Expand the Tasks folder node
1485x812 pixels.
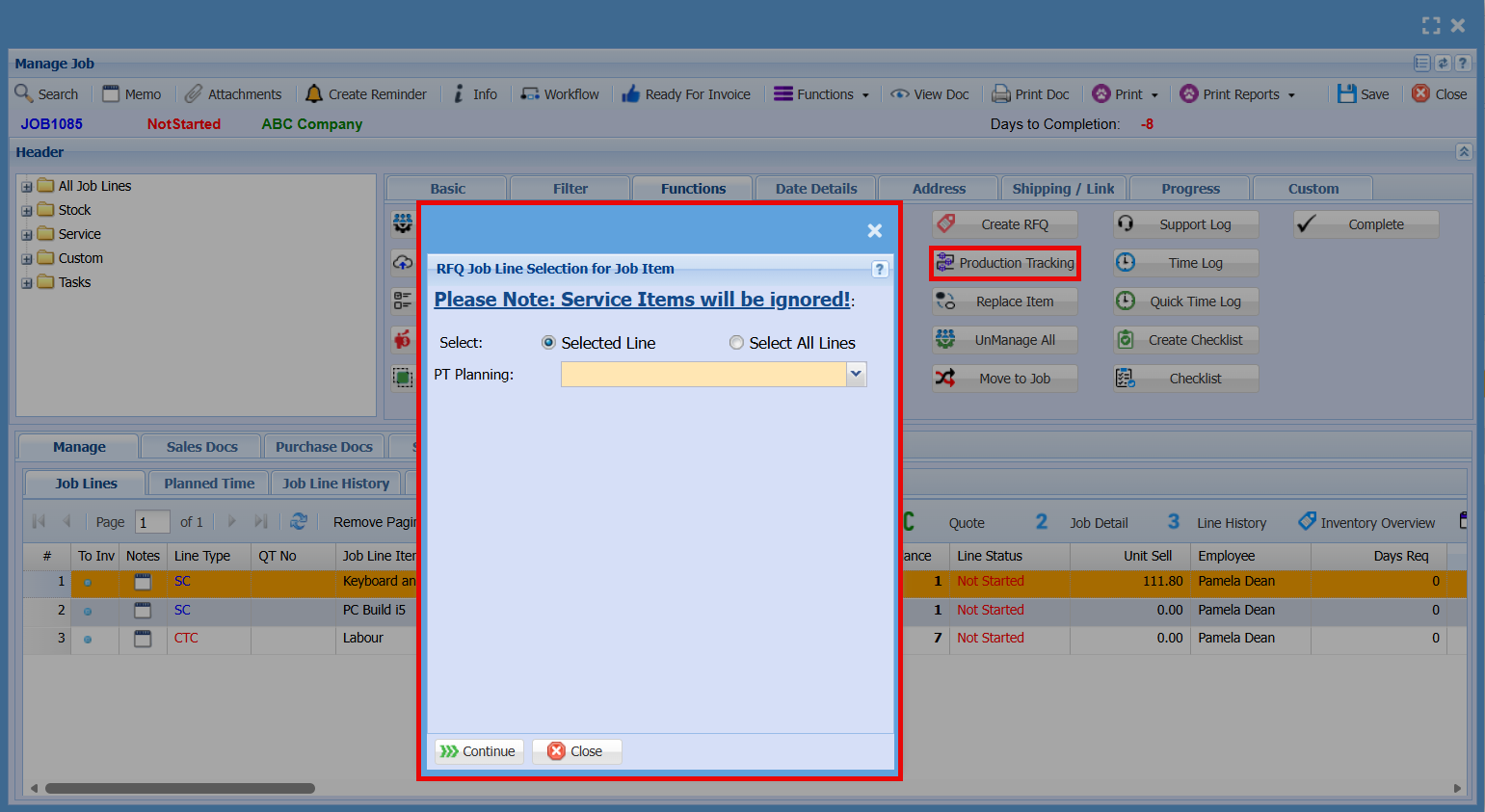click(x=27, y=283)
